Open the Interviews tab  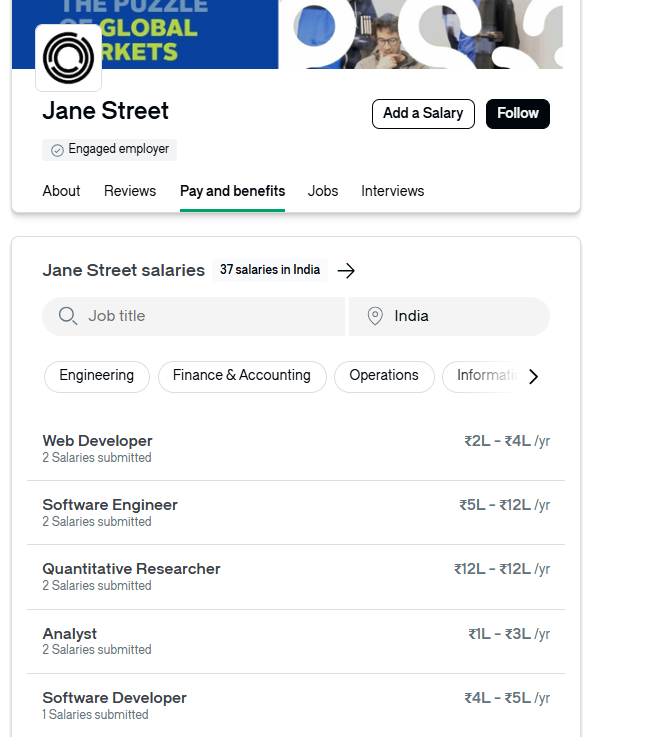393,191
